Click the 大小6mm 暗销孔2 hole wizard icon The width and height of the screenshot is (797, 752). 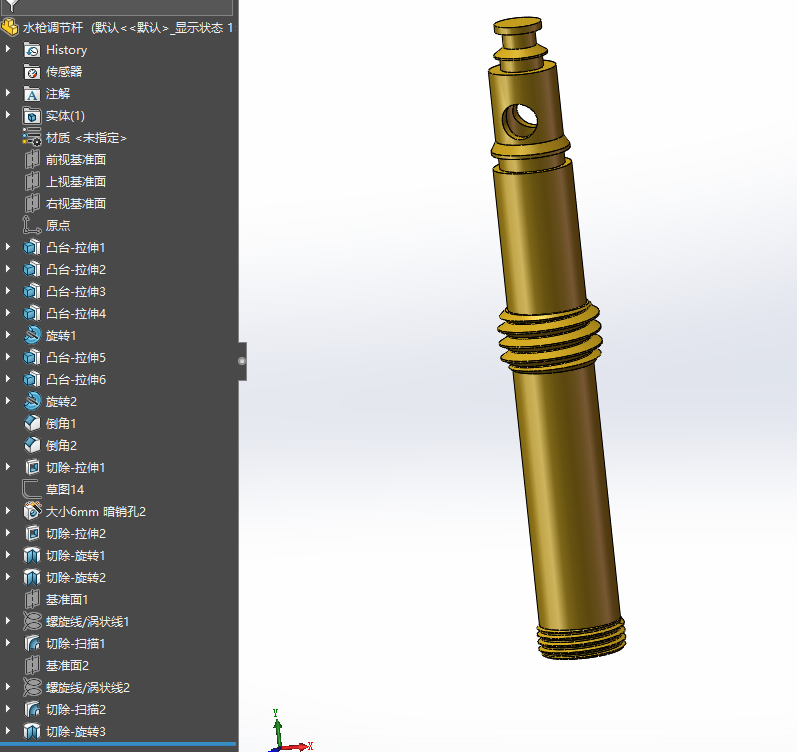click(x=32, y=512)
